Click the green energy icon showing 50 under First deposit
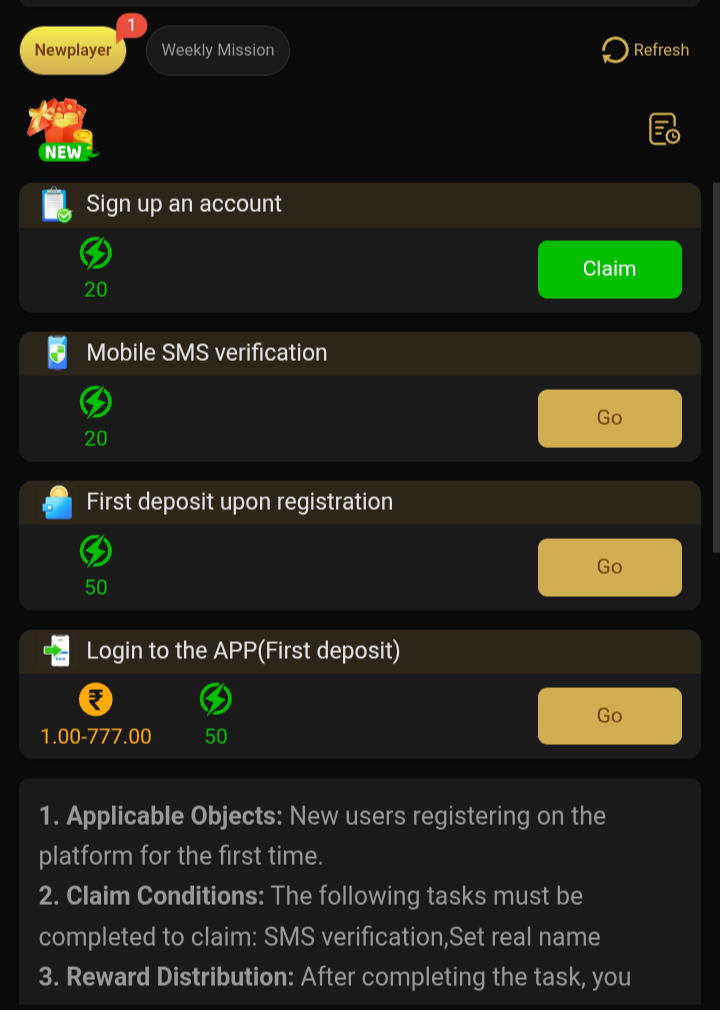Image resolution: width=720 pixels, height=1010 pixels. (x=96, y=551)
